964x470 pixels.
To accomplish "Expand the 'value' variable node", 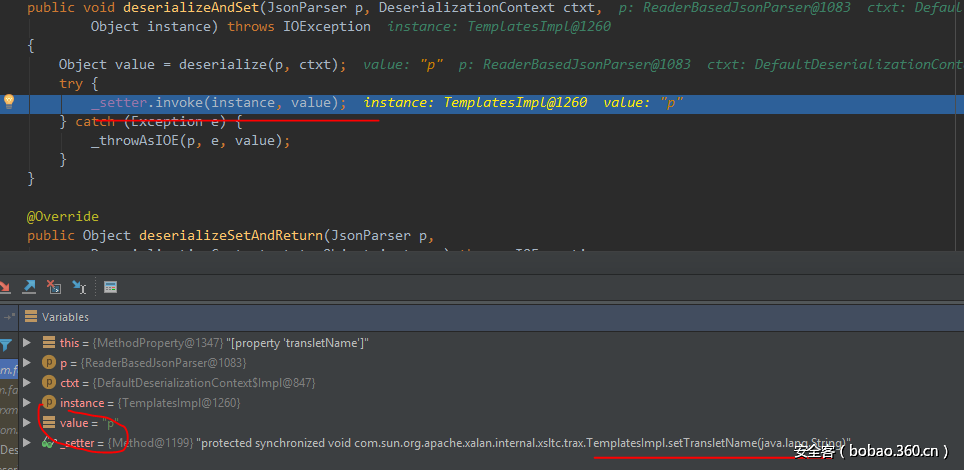I will pos(27,423).
